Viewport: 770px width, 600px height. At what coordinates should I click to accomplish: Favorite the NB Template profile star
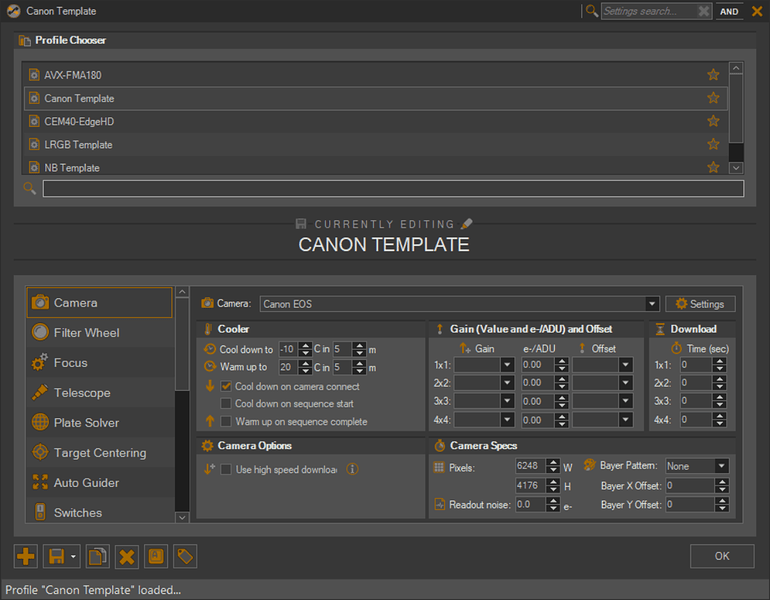[713, 167]
